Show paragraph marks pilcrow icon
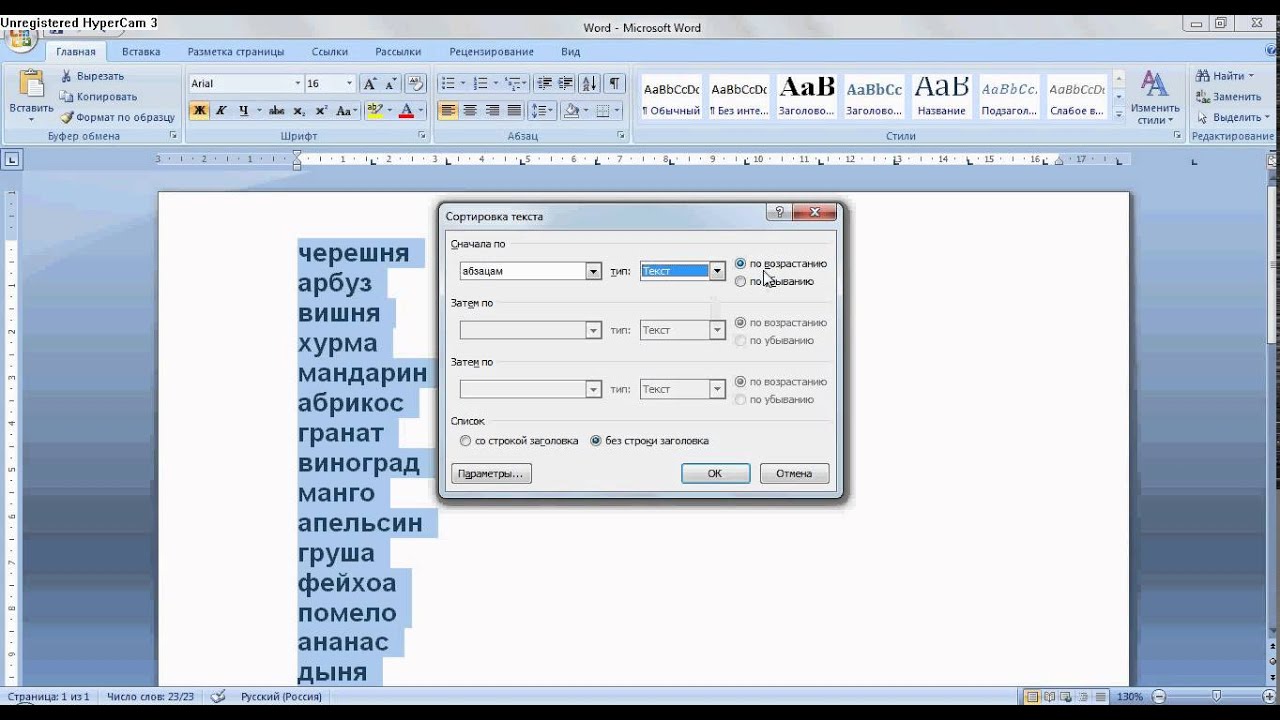This screenshot has height=720, width=1280. pyautogui.click(x=614, y=84)
